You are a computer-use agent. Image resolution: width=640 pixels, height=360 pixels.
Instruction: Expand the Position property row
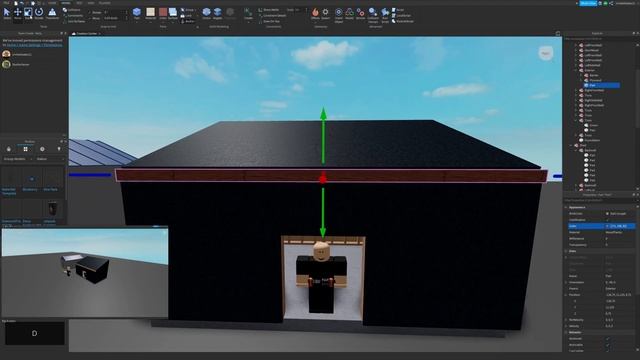(566, 295)
